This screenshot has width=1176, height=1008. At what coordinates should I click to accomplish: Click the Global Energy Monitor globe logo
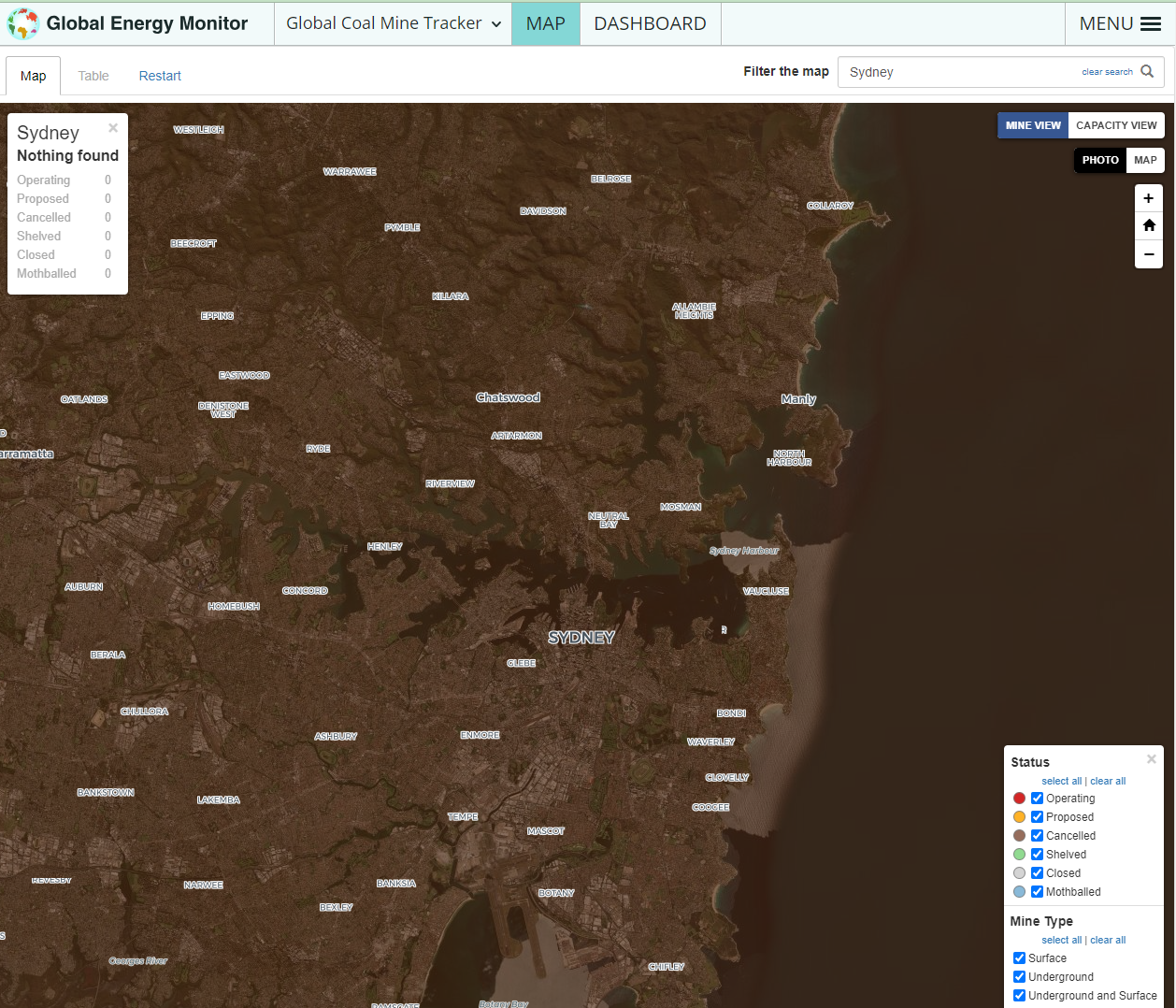22,23
